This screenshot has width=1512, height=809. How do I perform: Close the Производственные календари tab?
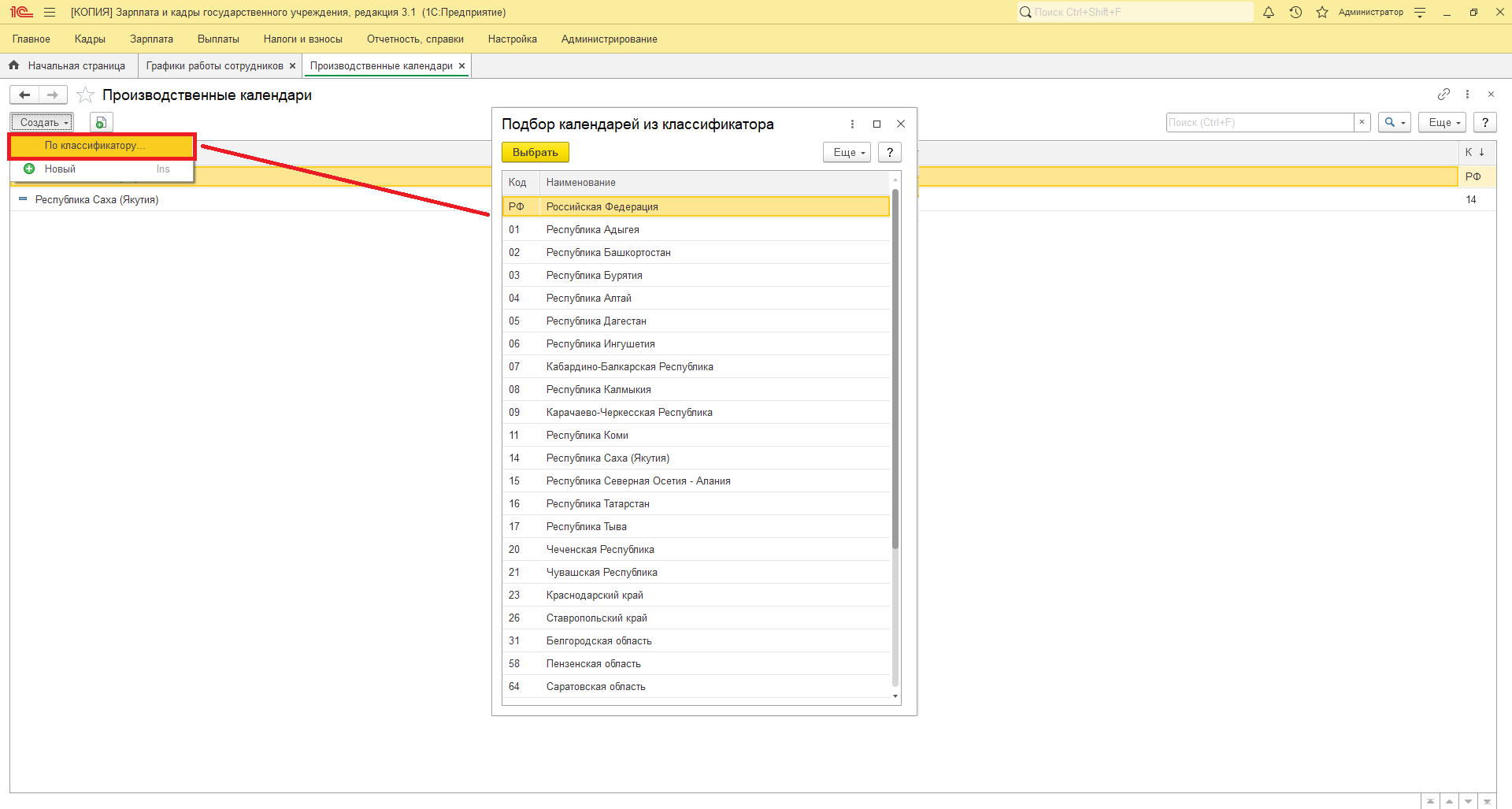(x=461, y=66)
